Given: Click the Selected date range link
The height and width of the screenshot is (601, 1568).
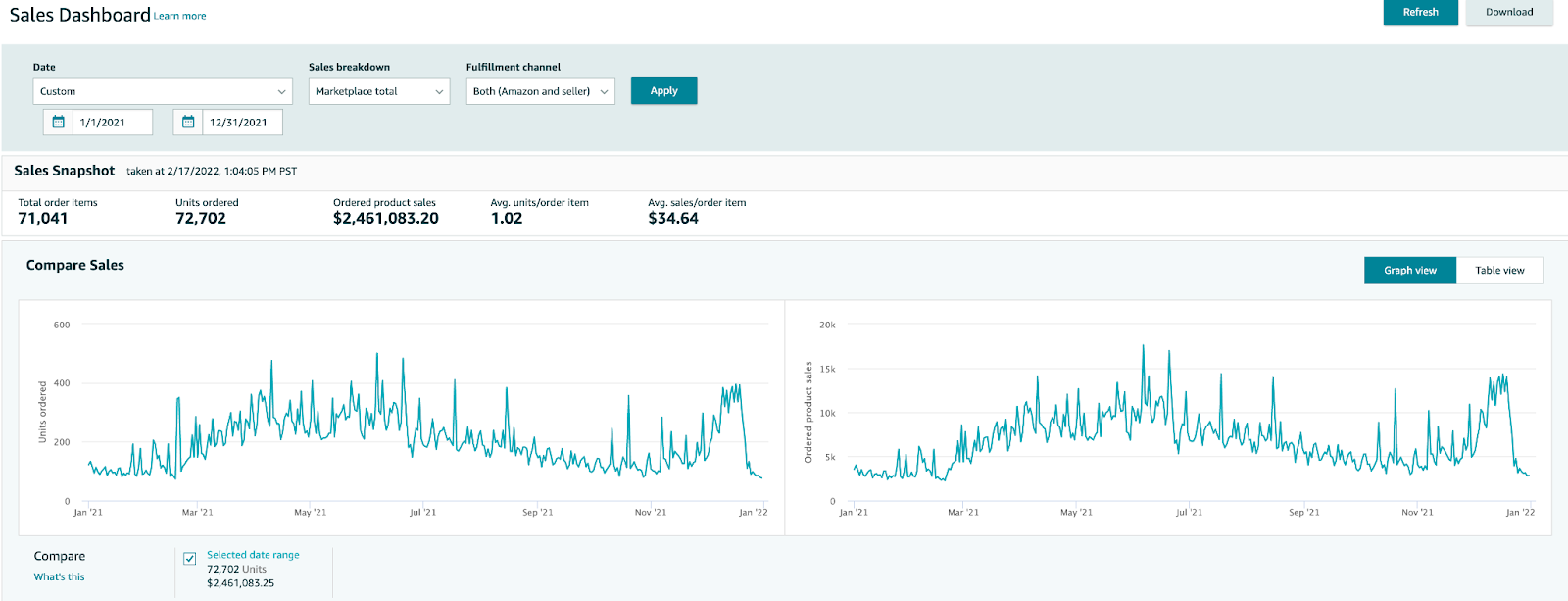Looking at the screenshot, I should pyautogui.click(x=253, y=555).
